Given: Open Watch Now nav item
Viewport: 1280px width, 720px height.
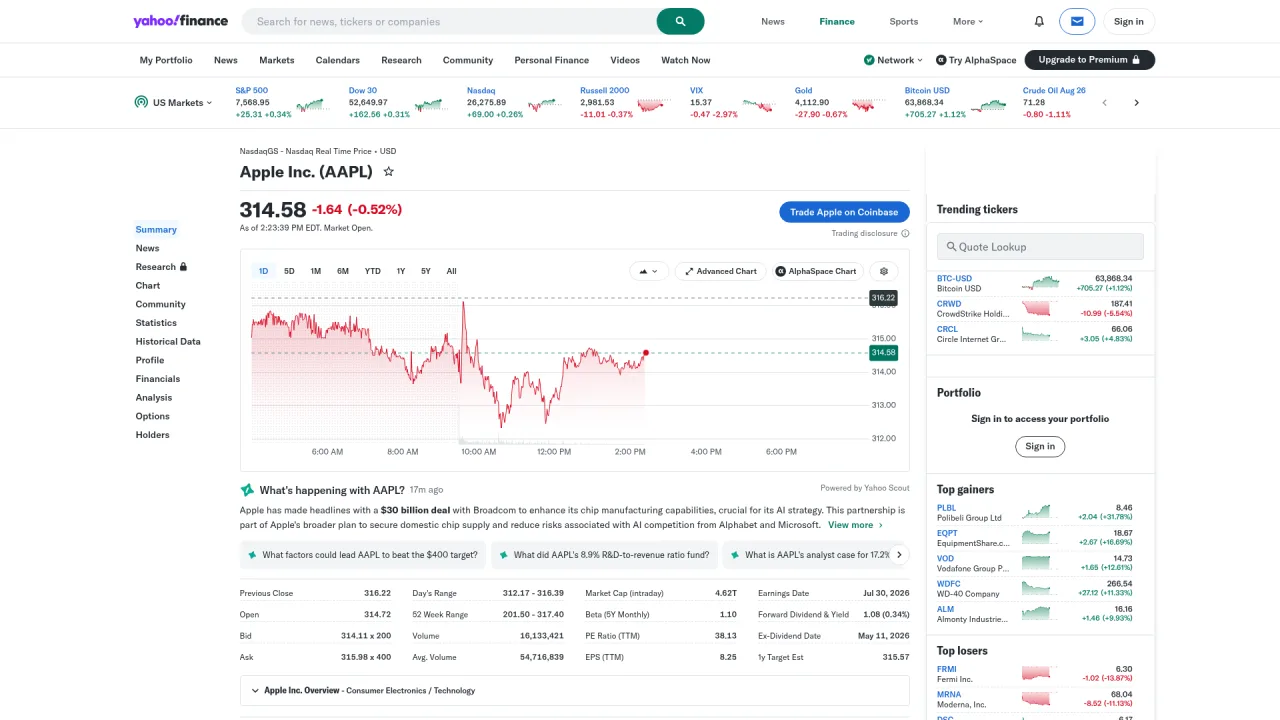Looking at the screenshot, I should 685,60.
